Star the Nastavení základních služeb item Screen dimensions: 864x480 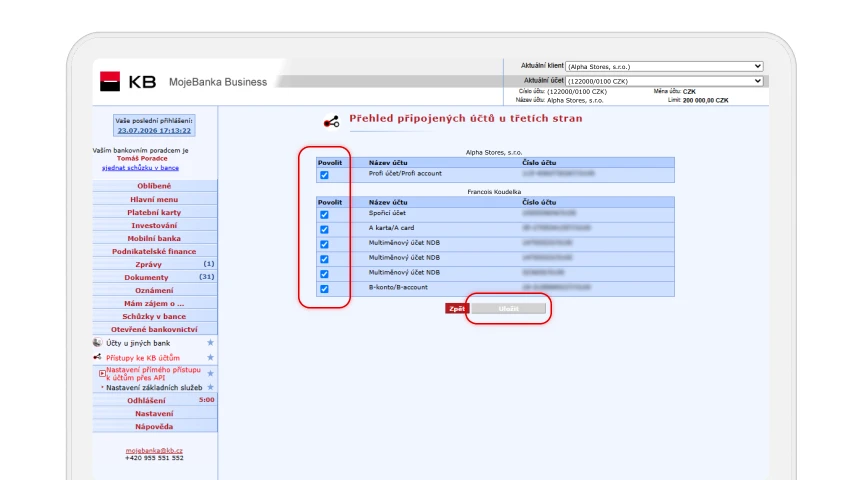tap(210, 387)
